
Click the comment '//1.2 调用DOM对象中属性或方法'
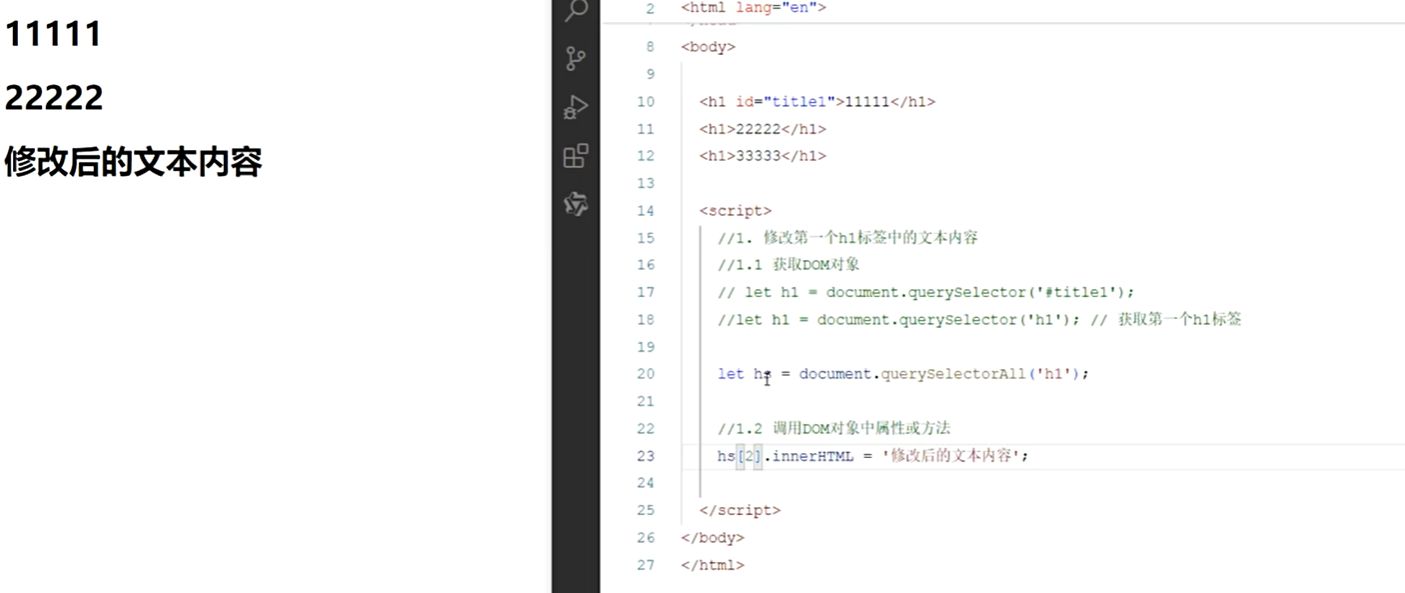(x=834, y=428)
